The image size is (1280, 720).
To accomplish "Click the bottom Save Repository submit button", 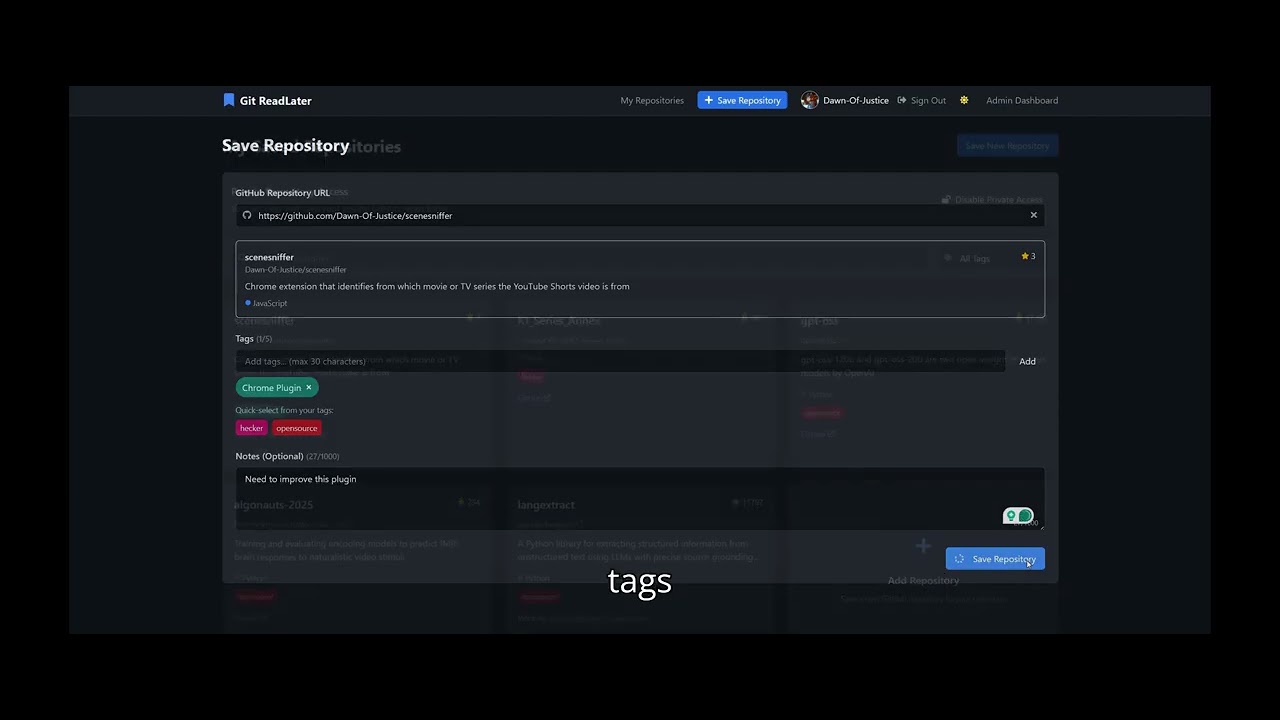I will [995, 559].
